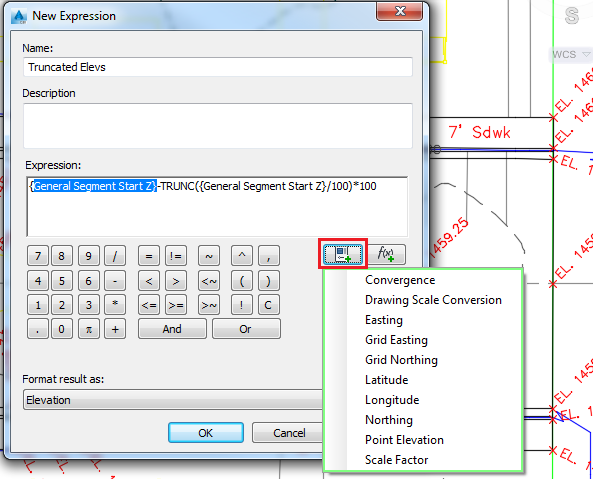Insert the equals (=) operator
The width and height of the screenshot is (593, 479).
pyautogui.click(x=149, y=256)
